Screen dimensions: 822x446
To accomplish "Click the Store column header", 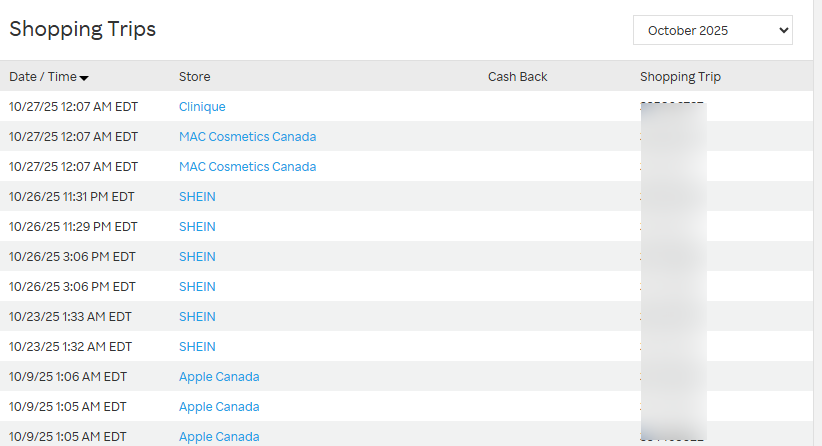I will pyautogui.click(x=194, y=77).
